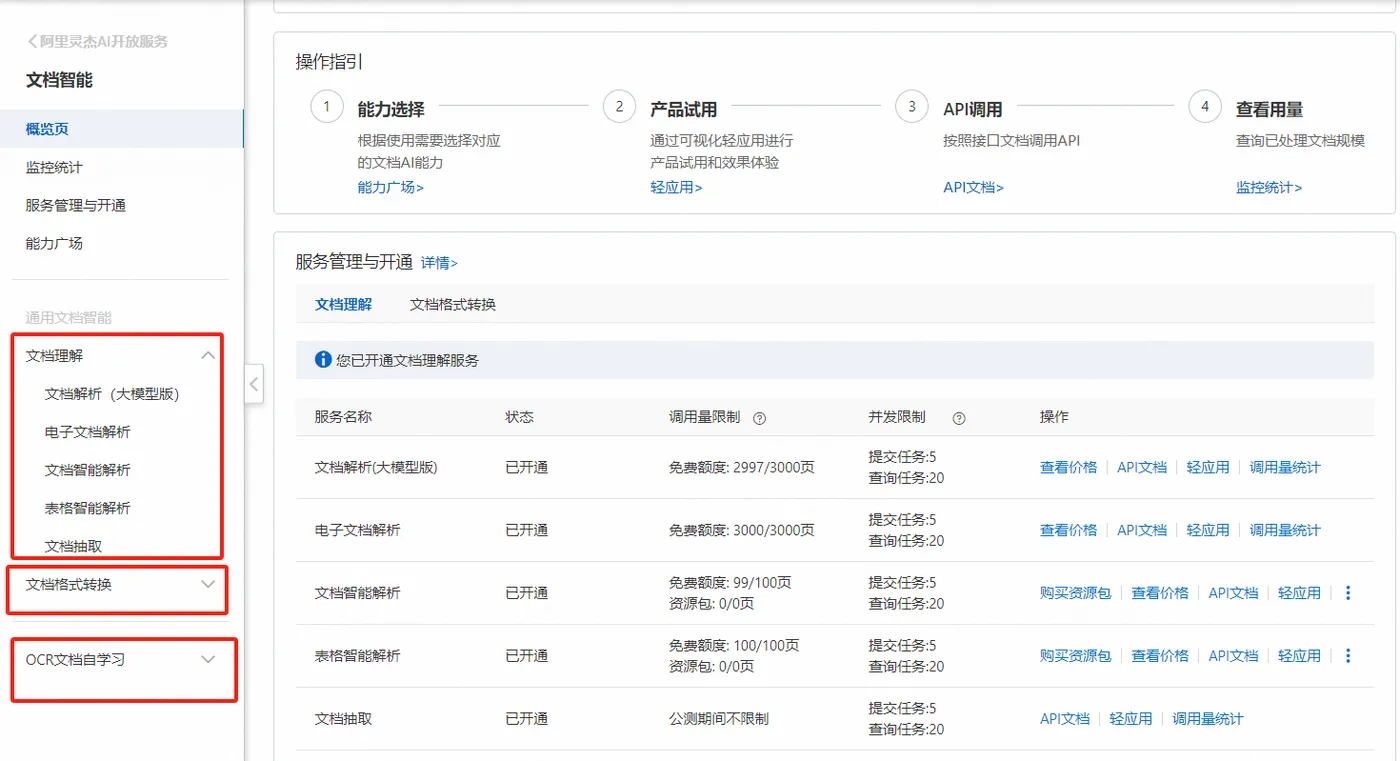
Task: Open 文档抽取 in sidebar
Action: 74,546
